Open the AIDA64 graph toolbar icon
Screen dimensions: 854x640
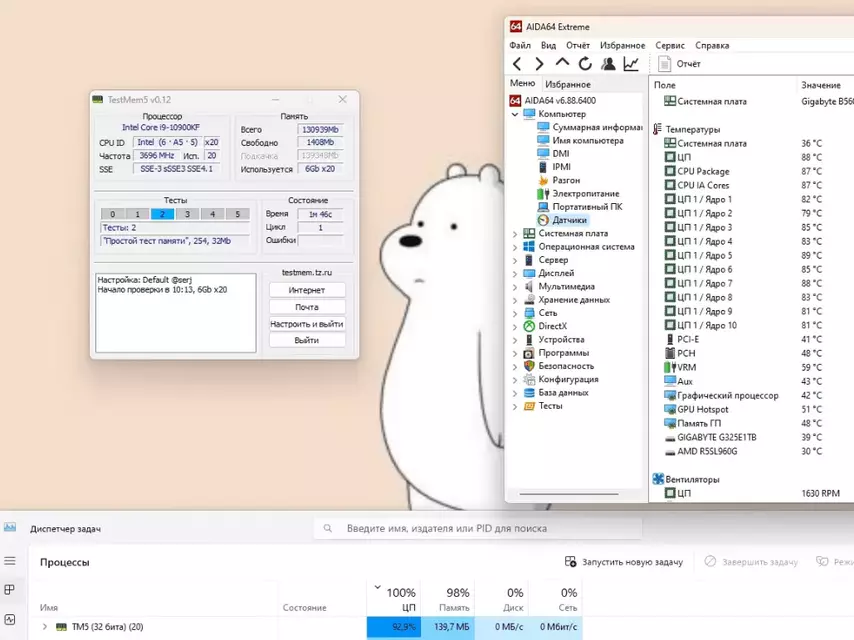[x=631, y=64]
